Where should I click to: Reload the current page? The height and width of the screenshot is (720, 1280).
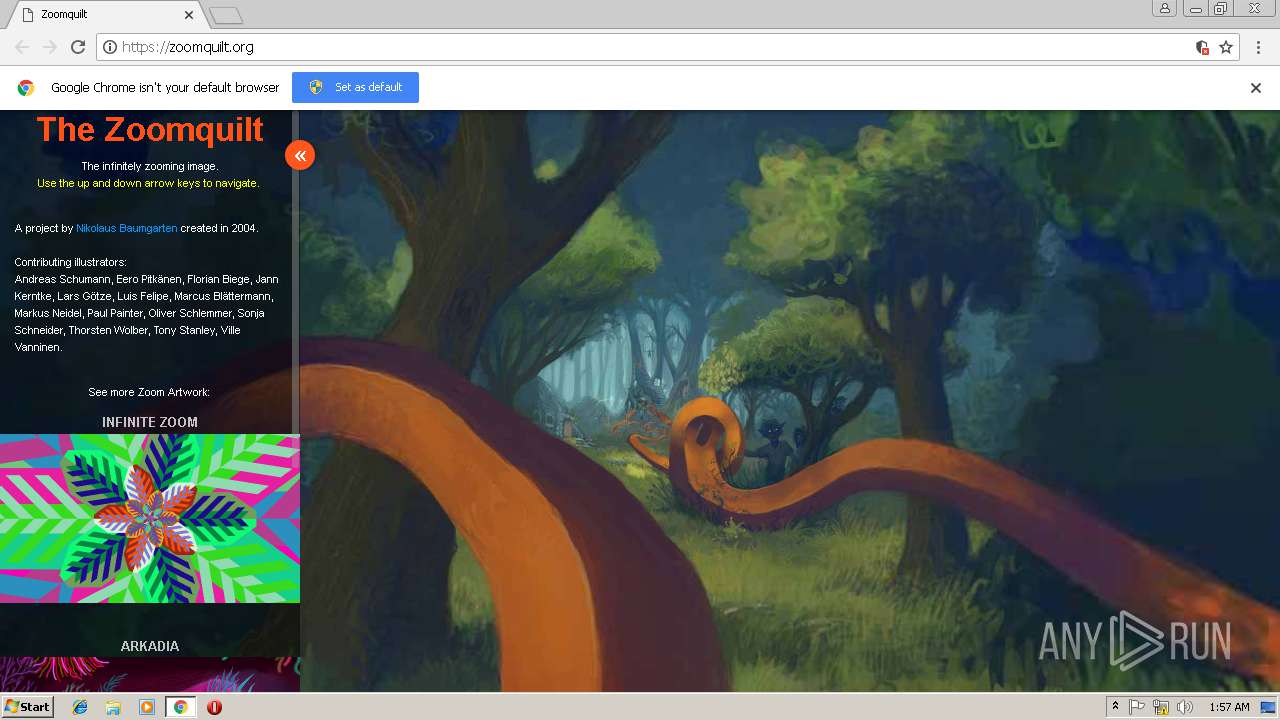78,47
